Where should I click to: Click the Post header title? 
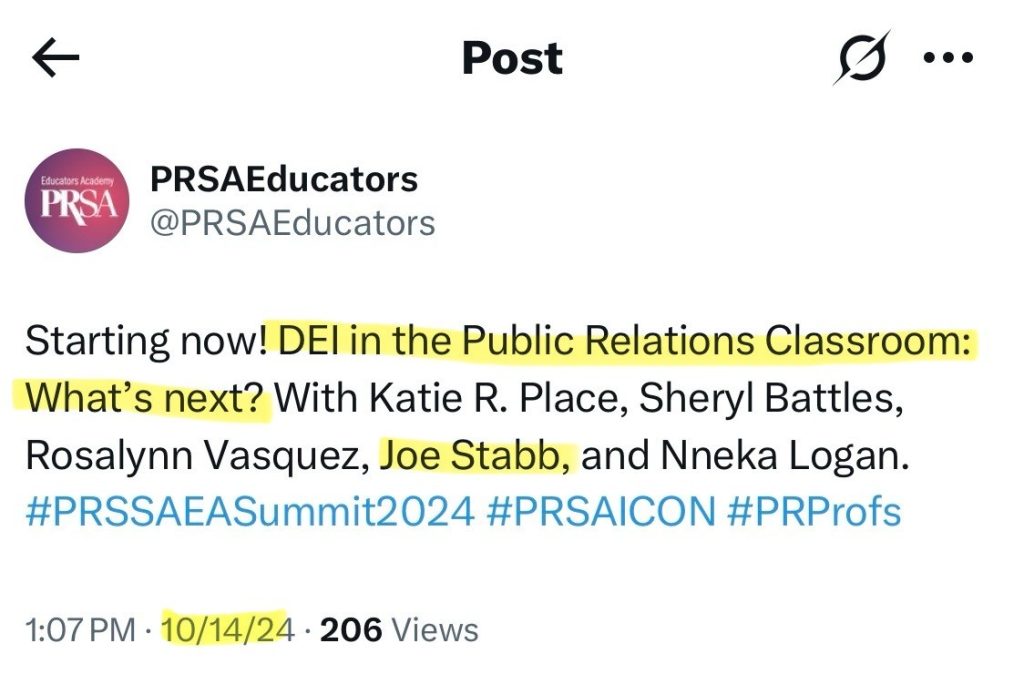pyautogui.click(x=512, y=58)
